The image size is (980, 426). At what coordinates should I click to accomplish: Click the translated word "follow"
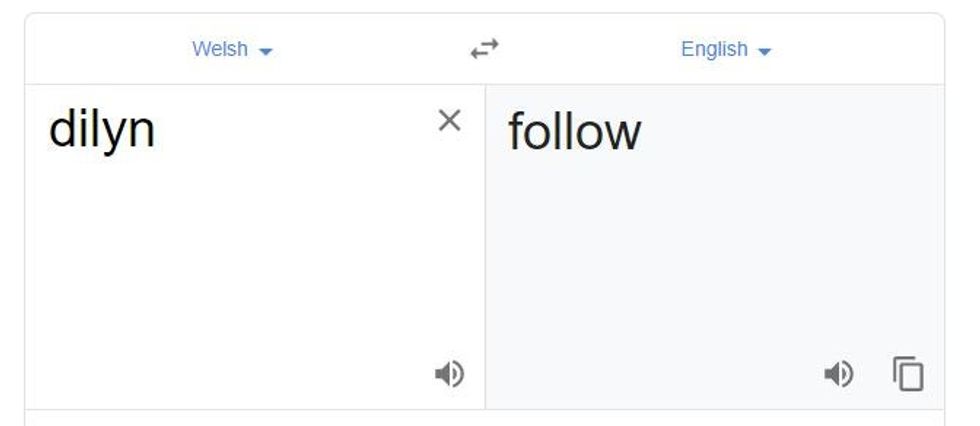(574, 131)
